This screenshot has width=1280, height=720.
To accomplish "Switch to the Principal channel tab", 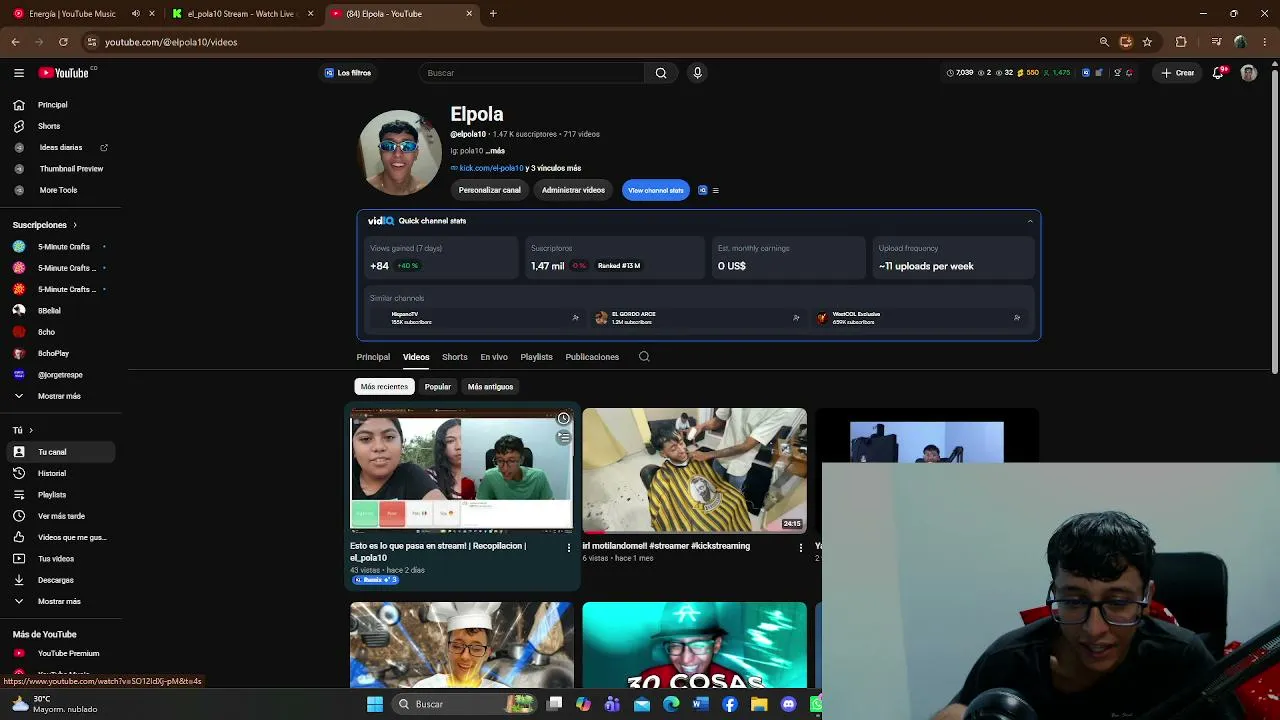I will click(373, 357).
